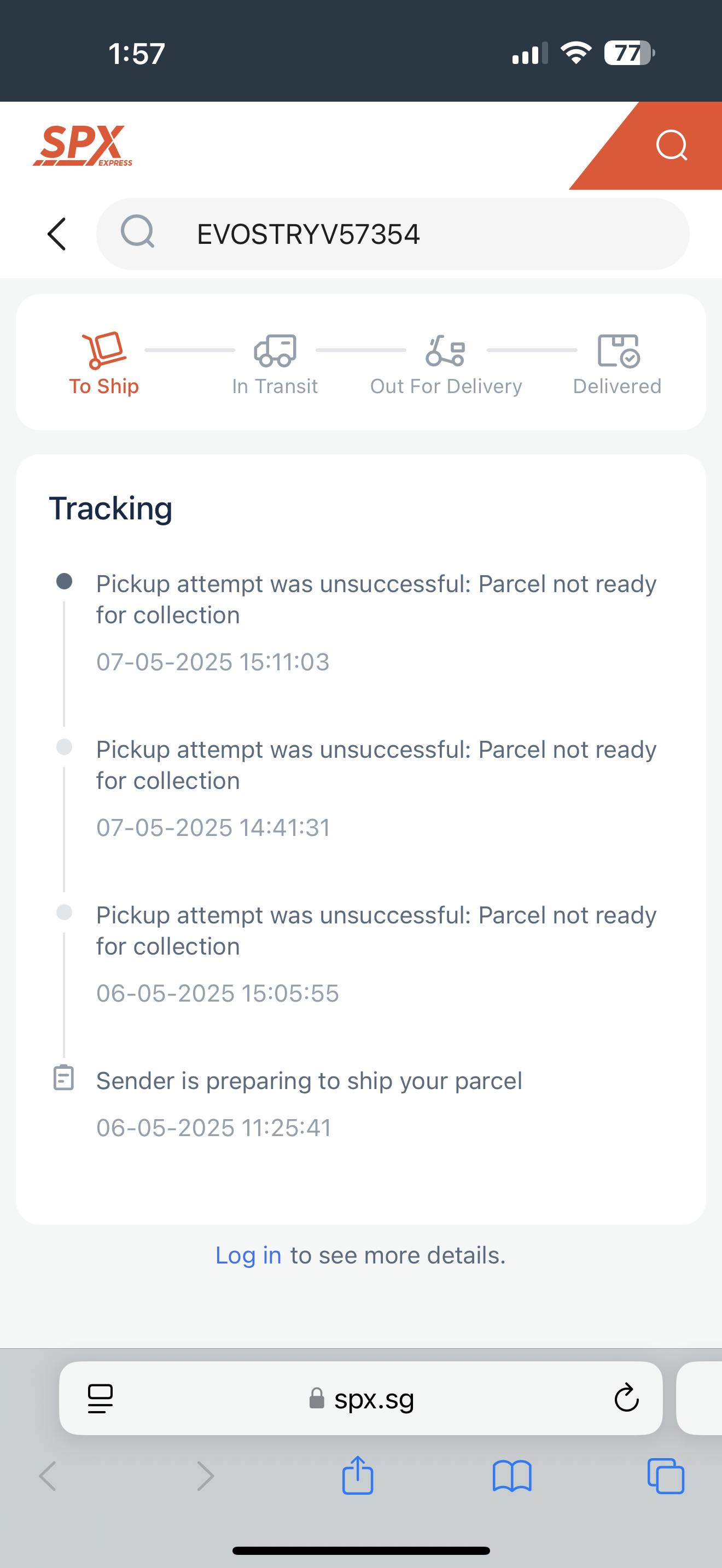Open Safari bookmarks book icon
Screen dimensions: 722x1568
(512, 1476)
